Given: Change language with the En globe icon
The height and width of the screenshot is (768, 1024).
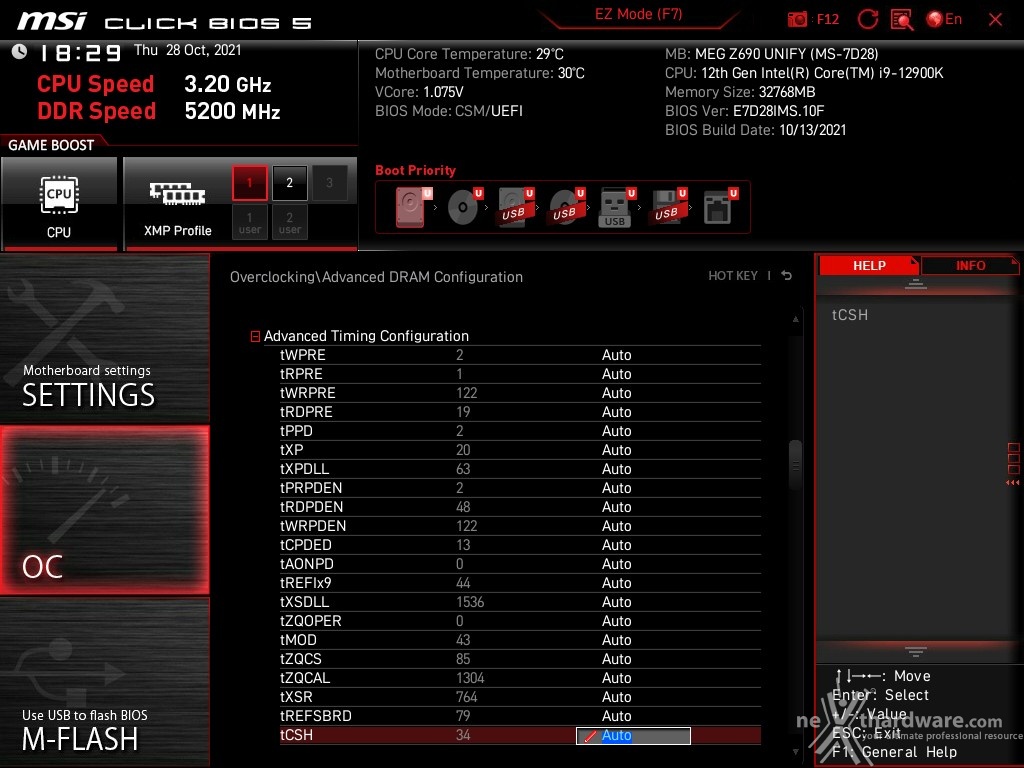Looking at the screenshot, I should click(944, 20).
